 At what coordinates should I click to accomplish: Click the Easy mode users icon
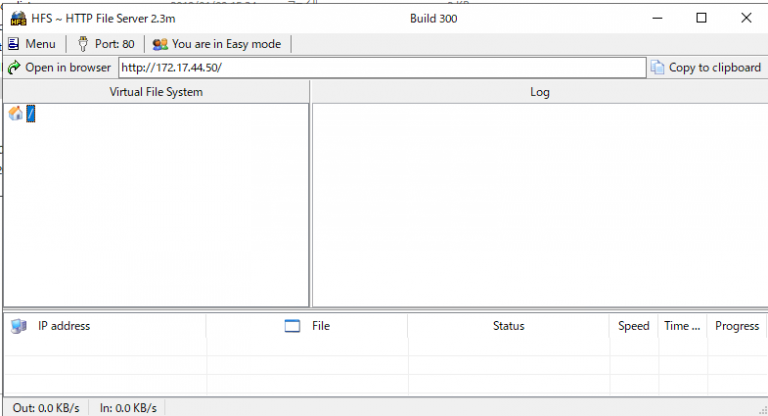pos(160,45)
